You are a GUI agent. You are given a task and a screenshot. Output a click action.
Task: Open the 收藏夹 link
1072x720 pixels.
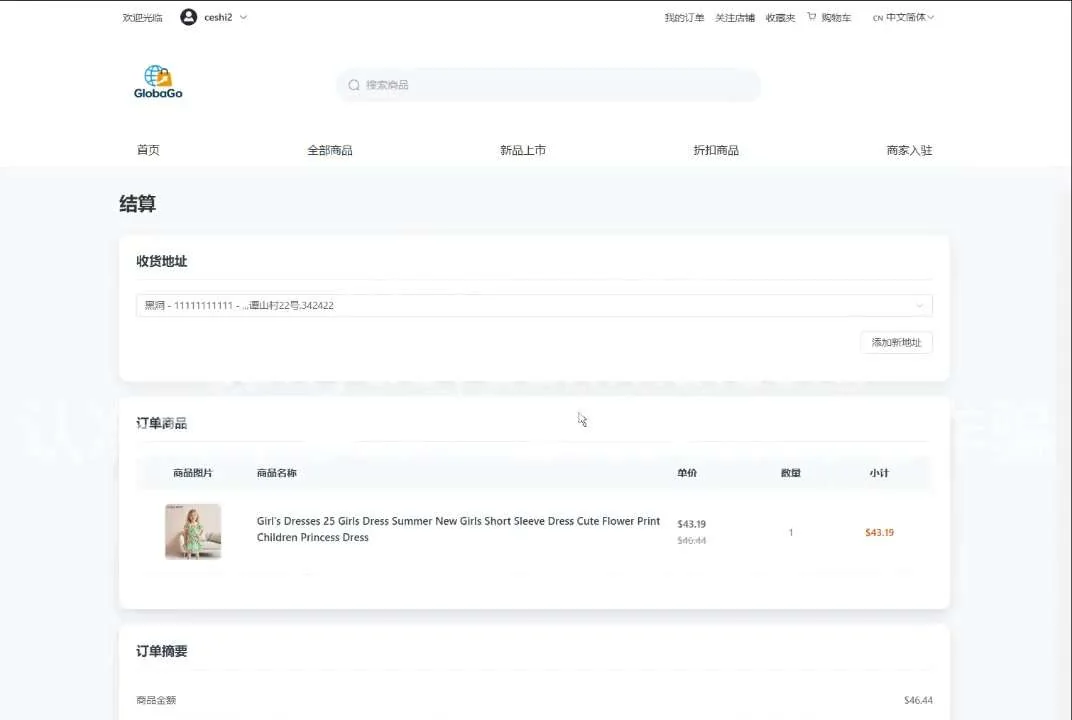click(780, 18)
